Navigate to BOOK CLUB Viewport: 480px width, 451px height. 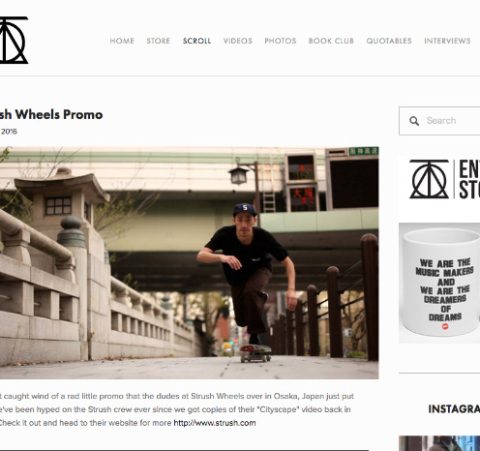coord(331,41)
